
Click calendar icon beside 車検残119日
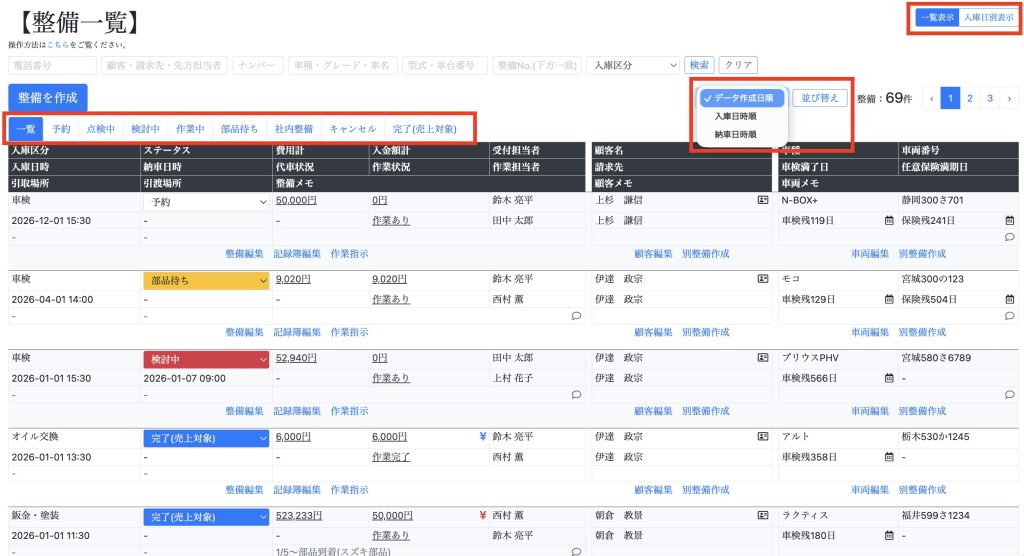pos(888,220)
